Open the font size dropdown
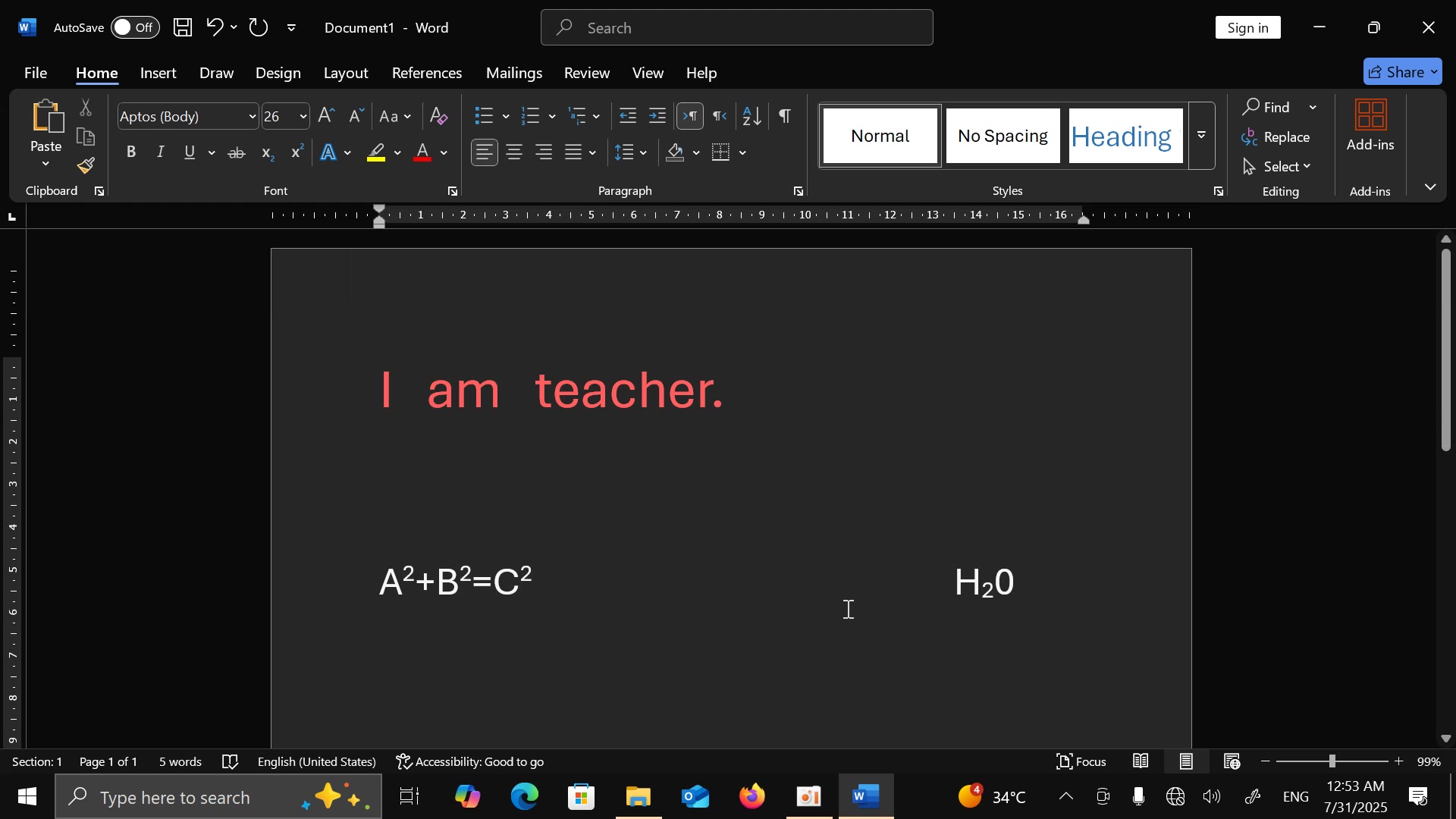This screenshot has width=1456, height=819. [x=303, y=117]
